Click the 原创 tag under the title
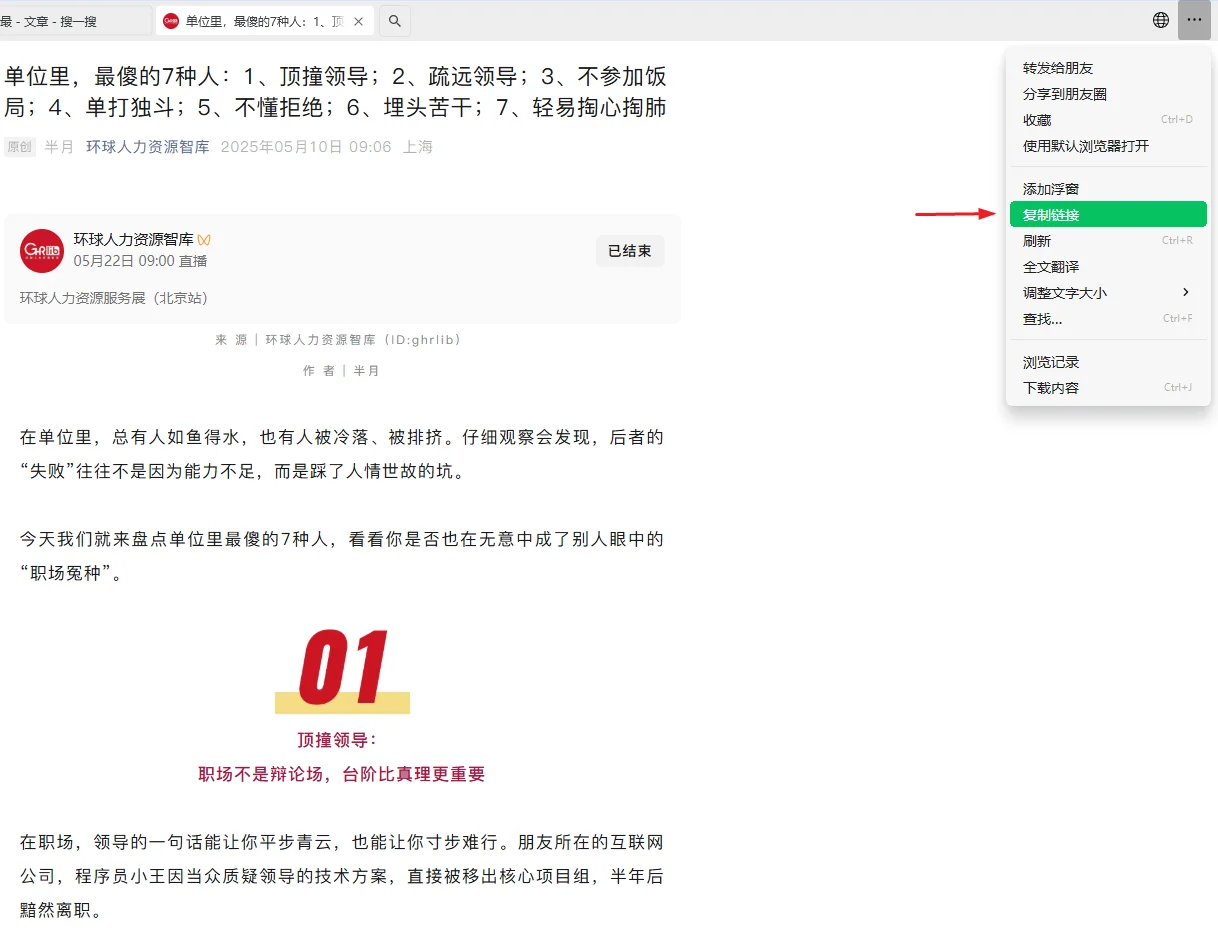The width and height of the screenshot is (1218, 937). click(x=19, y=146)
